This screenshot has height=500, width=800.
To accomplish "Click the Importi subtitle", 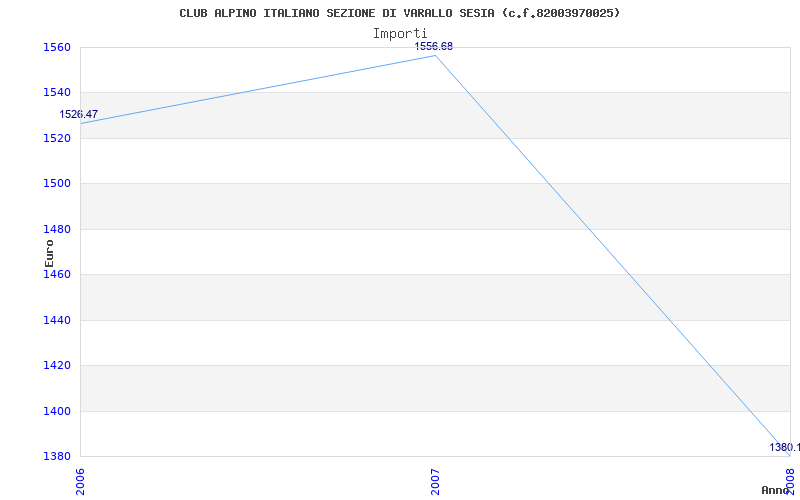I will tap(399, 34).
